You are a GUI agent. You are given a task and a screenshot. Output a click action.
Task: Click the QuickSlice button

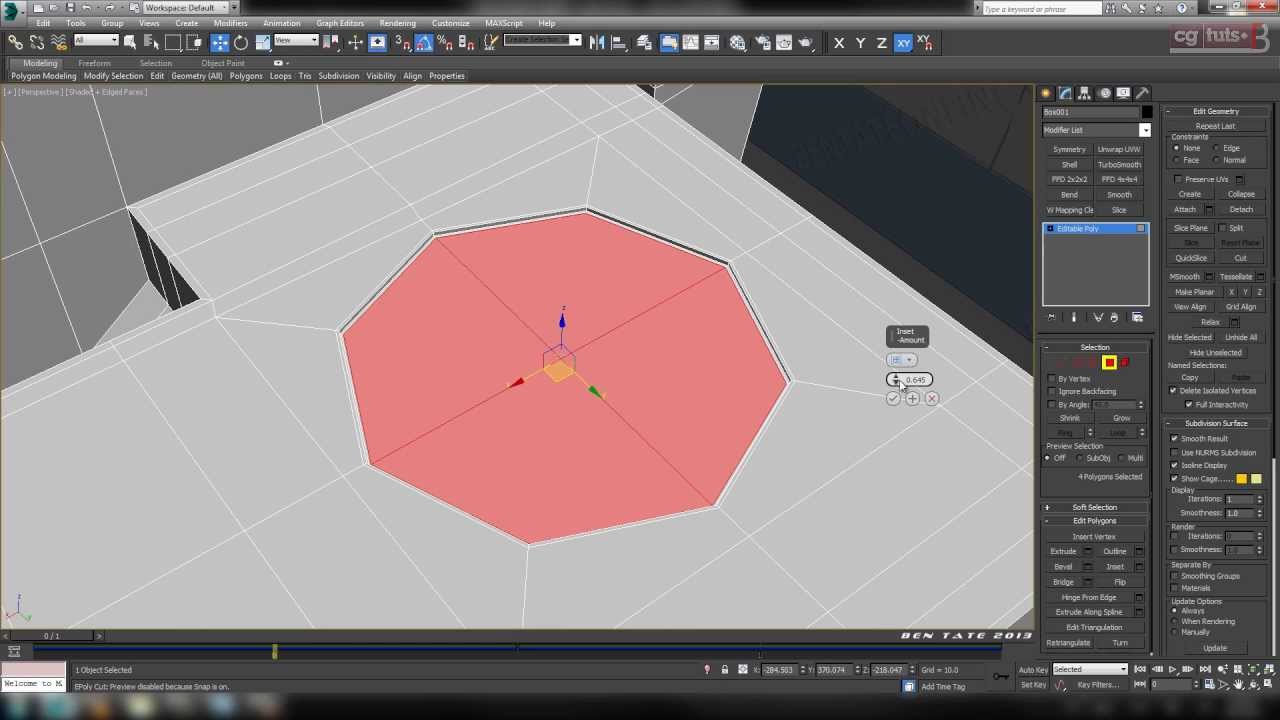(1191, 258)
